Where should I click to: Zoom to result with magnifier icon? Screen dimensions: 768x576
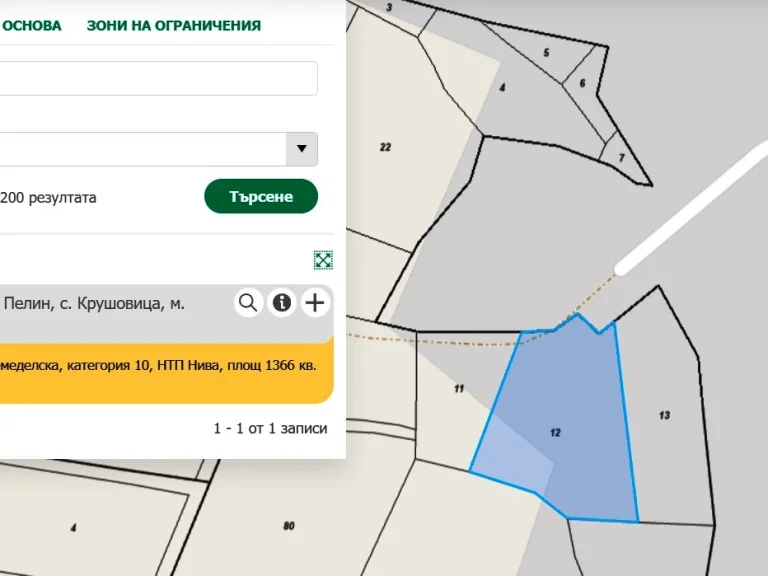[x=248, y=303]
